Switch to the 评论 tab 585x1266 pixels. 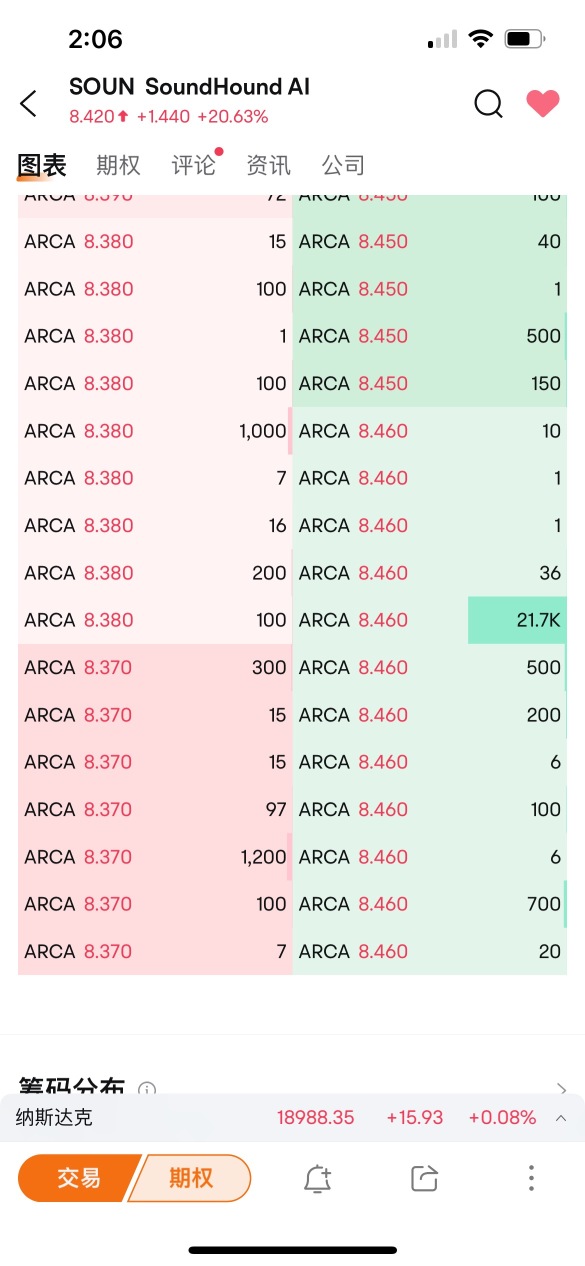coord(193,165)
